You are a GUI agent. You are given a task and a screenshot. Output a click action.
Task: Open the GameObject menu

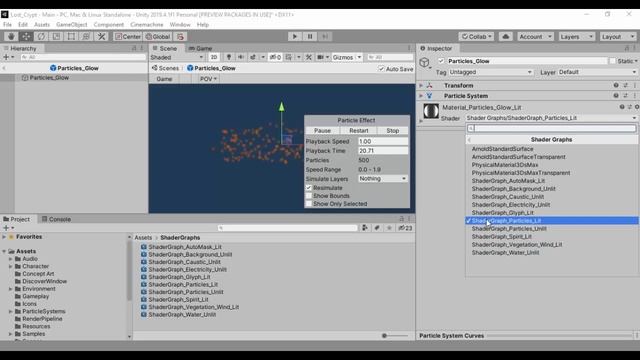71,24
